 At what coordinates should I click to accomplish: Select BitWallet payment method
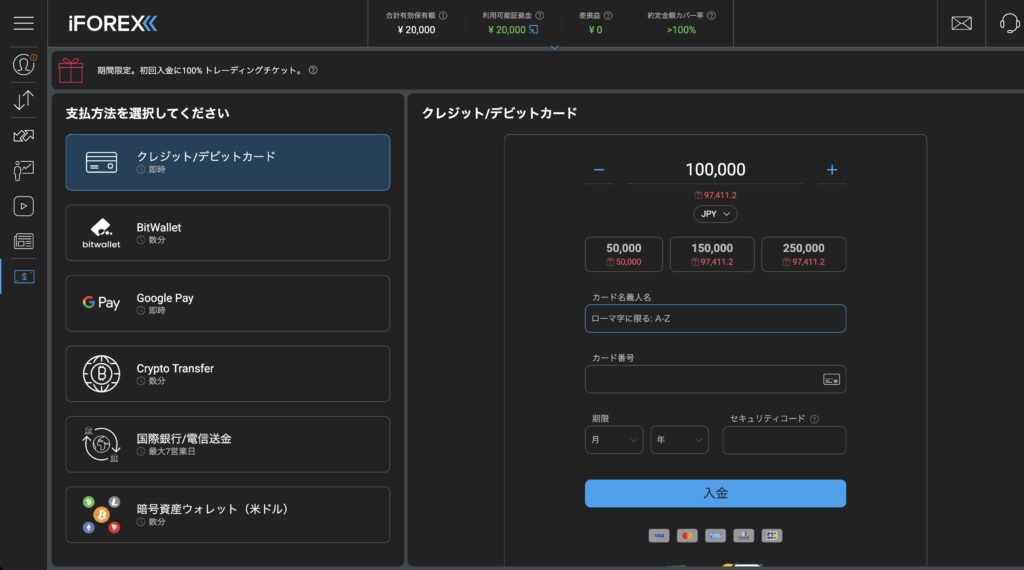pyautogui.click(x=228, y=233)
